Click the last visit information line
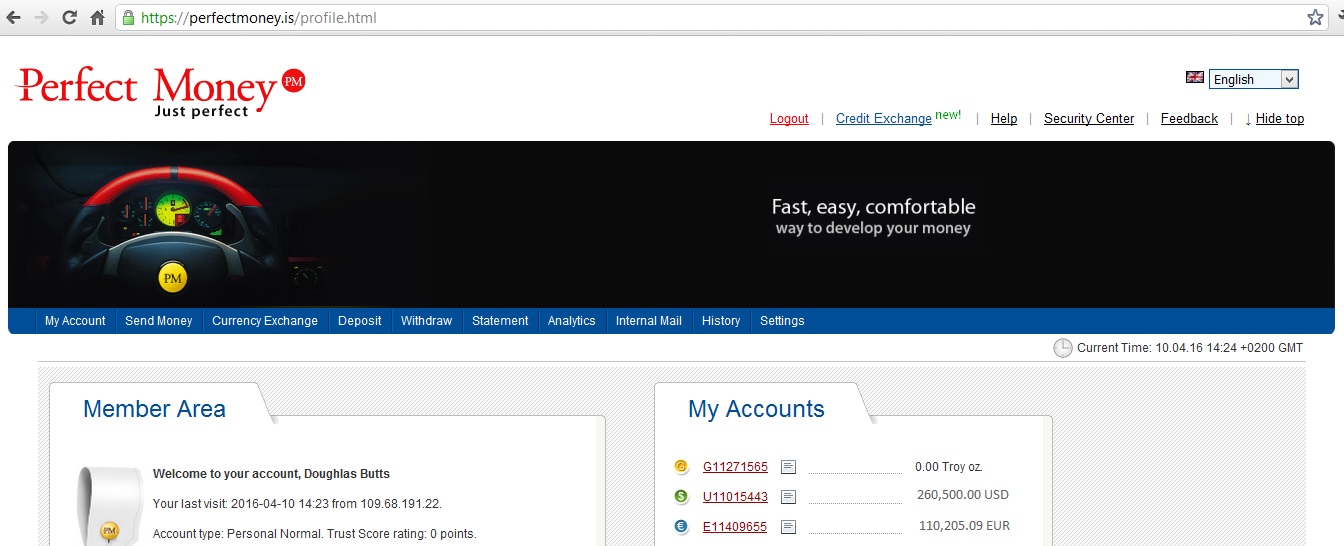The image size is (1344, 546). coord(297,504)
